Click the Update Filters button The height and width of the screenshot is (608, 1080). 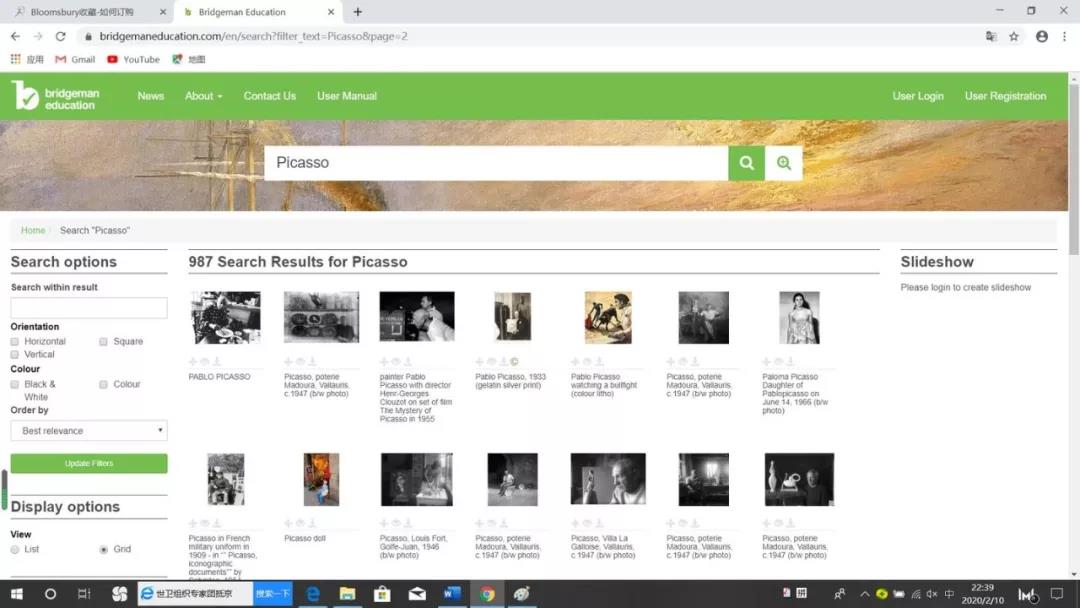pyautogui.click(x=89, y=463)
